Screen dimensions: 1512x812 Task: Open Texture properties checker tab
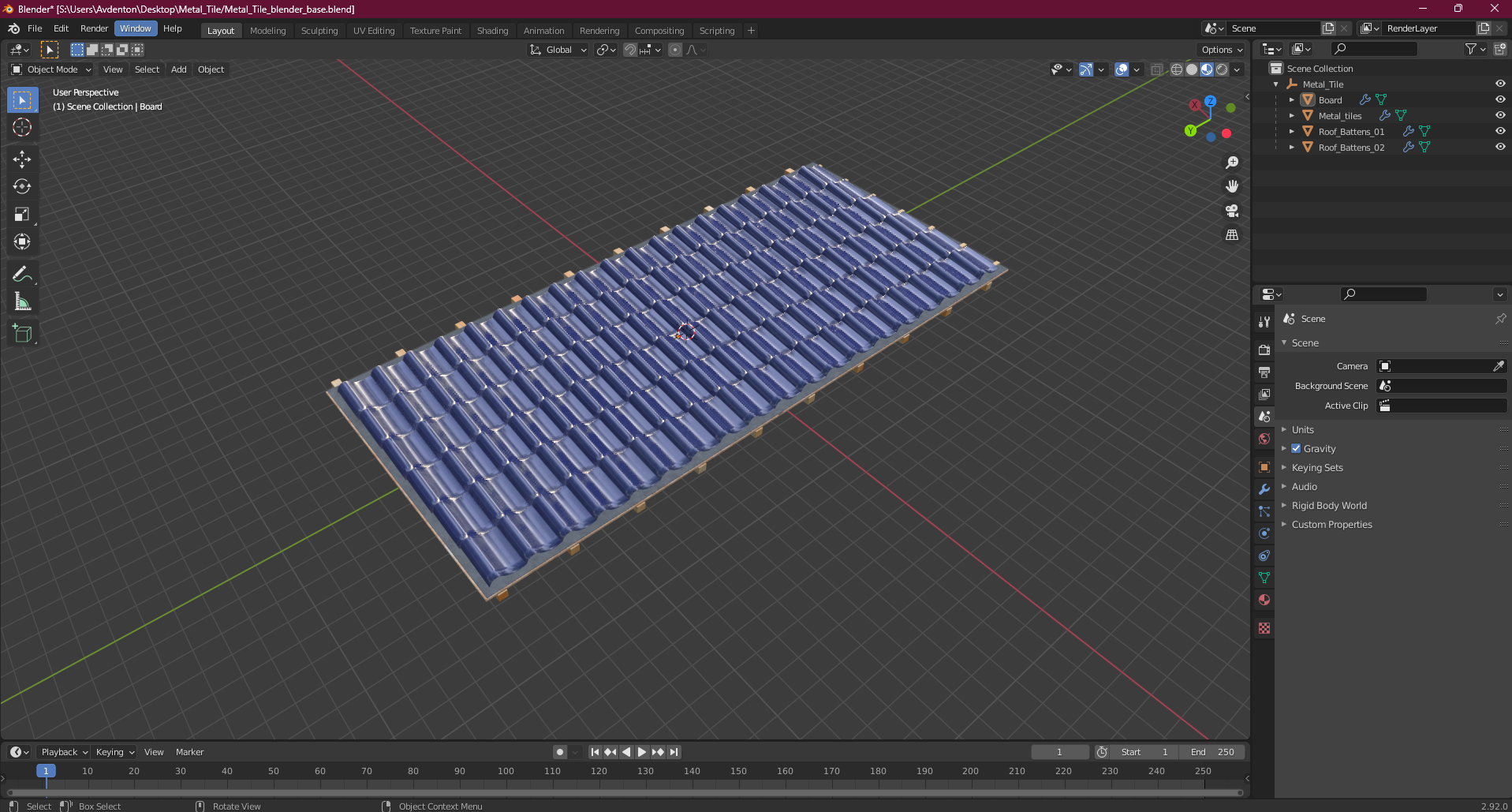1264,628
